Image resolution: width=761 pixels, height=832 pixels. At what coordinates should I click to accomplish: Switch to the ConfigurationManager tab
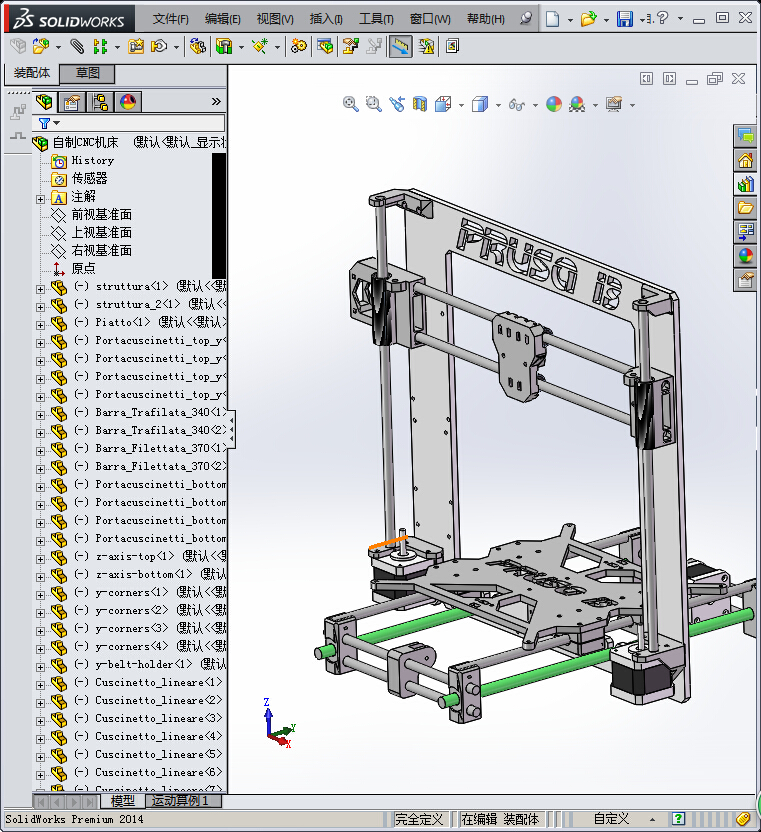pos(100,101)
